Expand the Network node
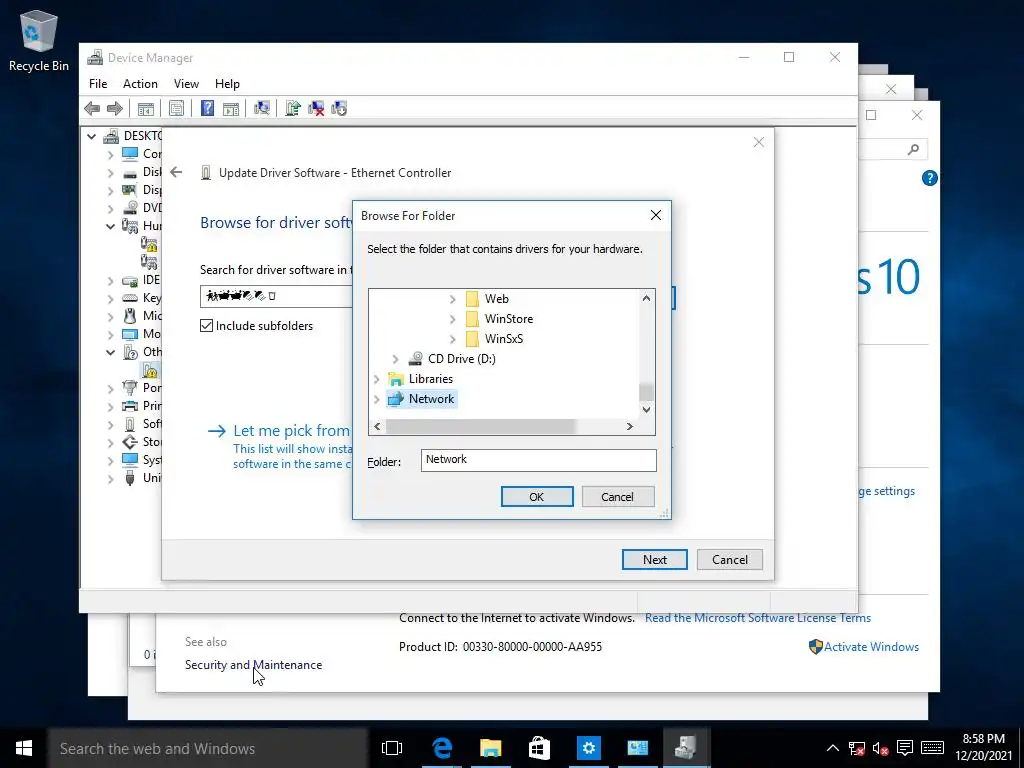1024x768 pixels. coord(376,399)
